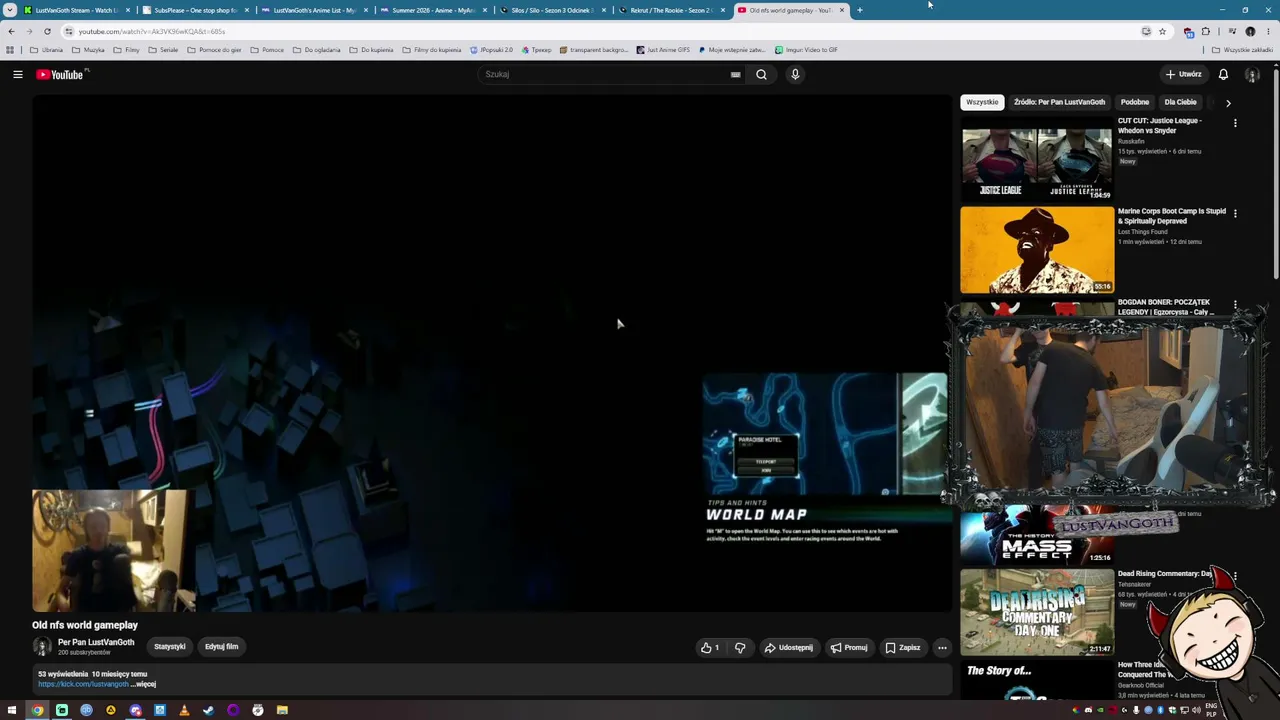The height and width of the screenshot is (720, 1280).
Task: Go back one page in Chrome
Action: tap(11, 31)
